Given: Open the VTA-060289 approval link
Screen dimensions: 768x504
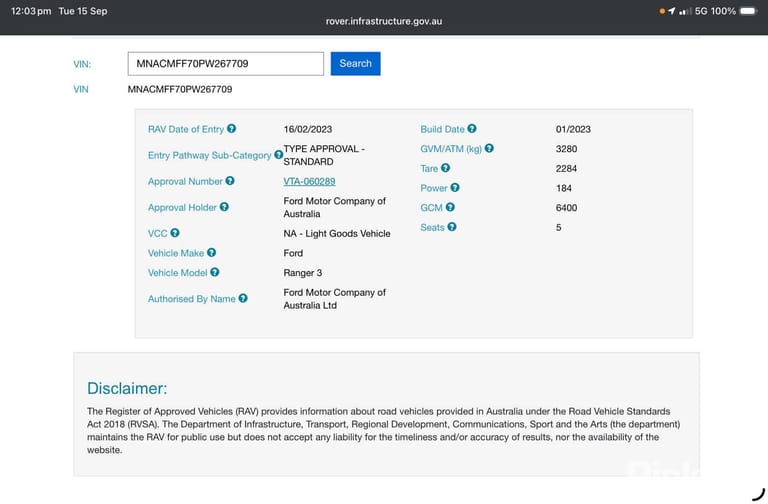Looking at the screenshot, I should 309,181.
